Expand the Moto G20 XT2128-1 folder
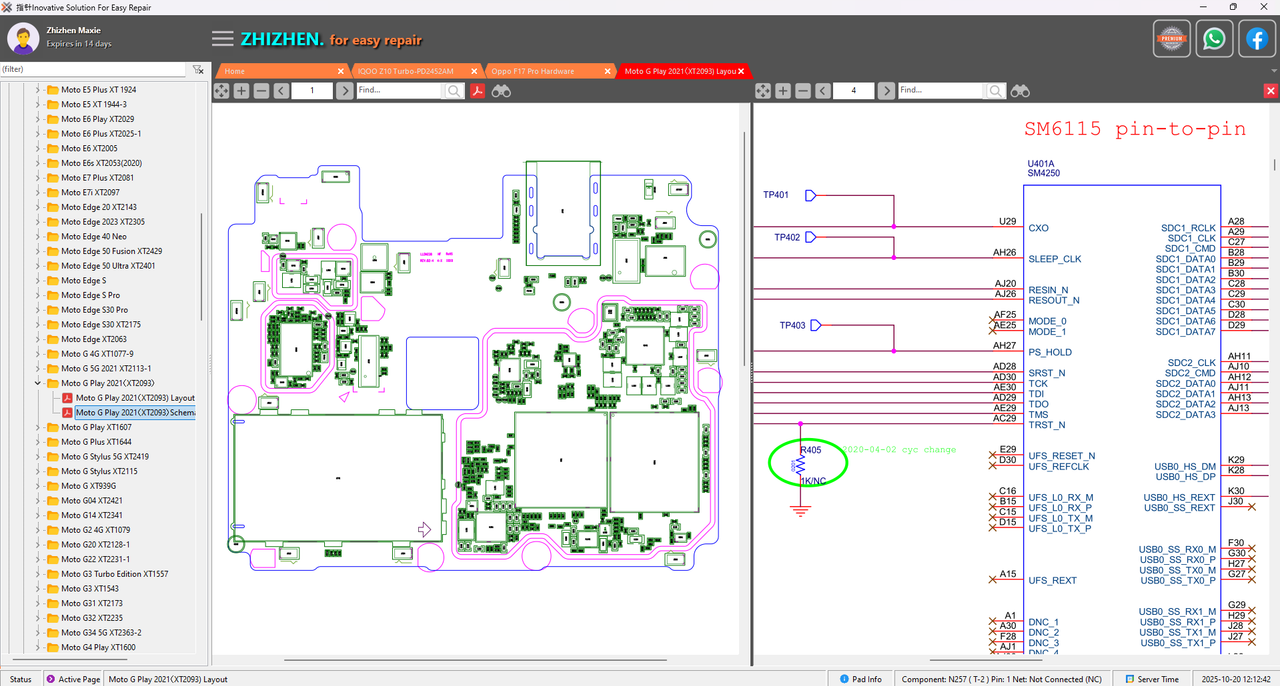The height and width of the screenshot is (686, 1280). (38, 545)
